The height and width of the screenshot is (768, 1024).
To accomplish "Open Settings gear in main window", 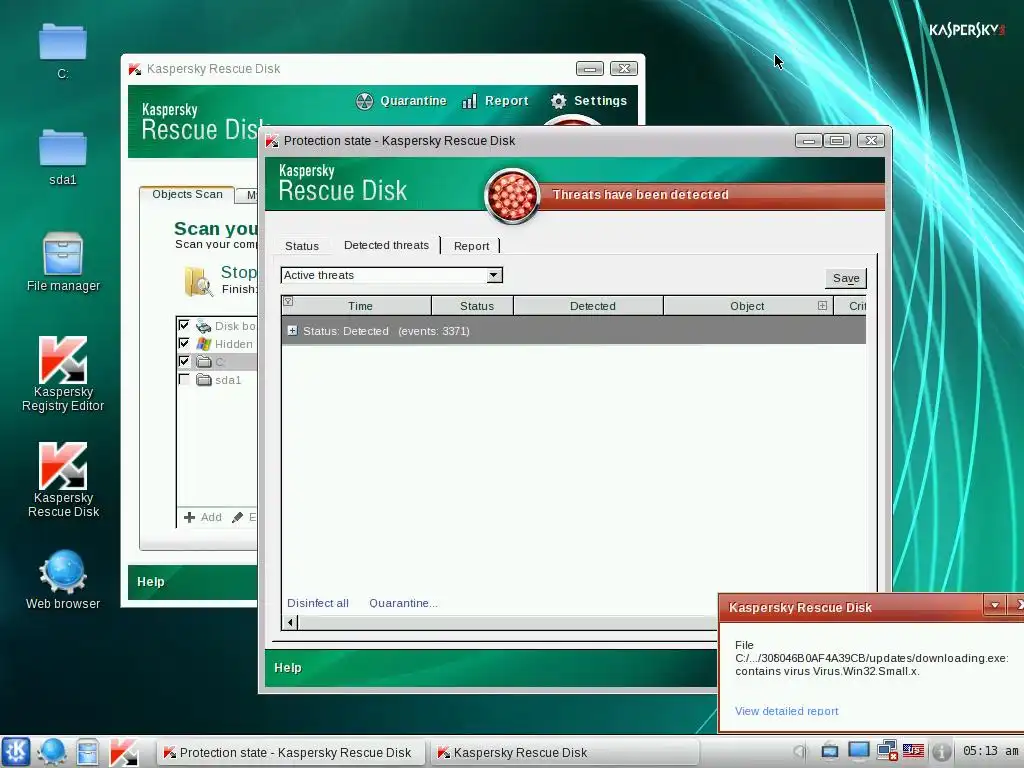I will (588, 101).
